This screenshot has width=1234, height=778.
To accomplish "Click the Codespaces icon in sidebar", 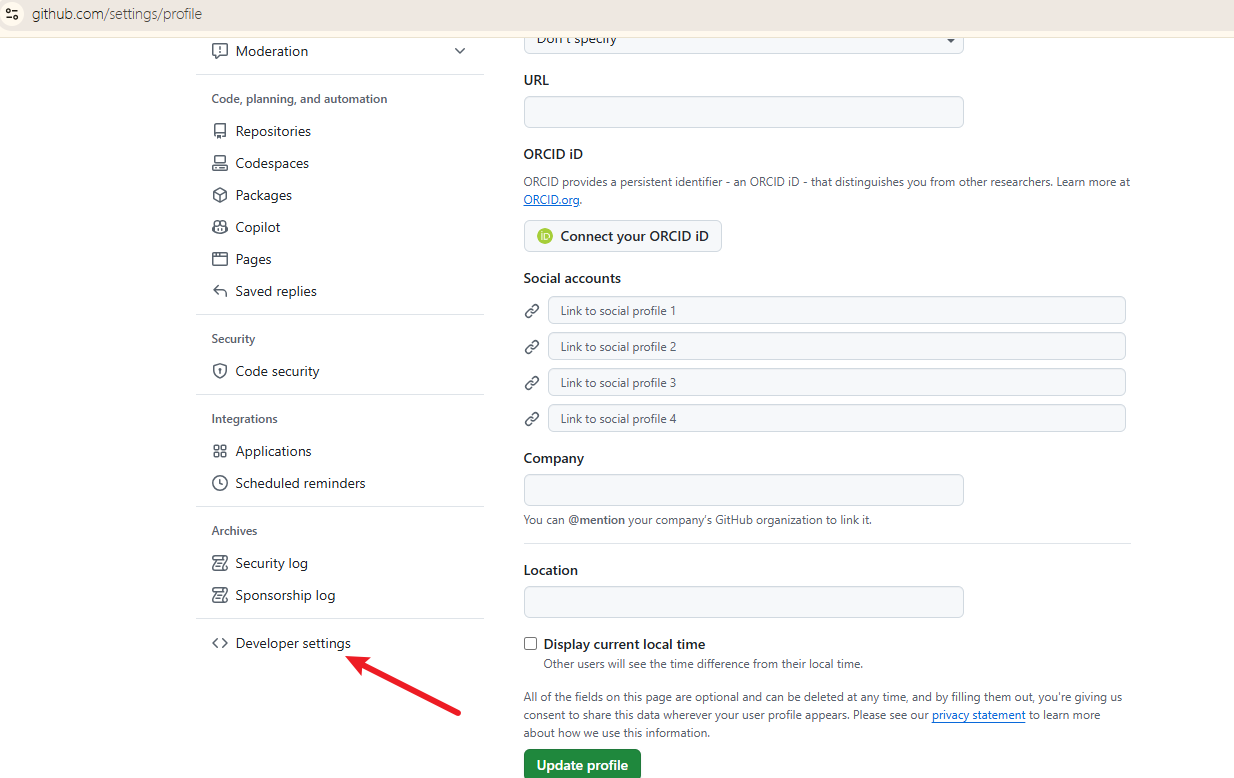I will (220, 163).
